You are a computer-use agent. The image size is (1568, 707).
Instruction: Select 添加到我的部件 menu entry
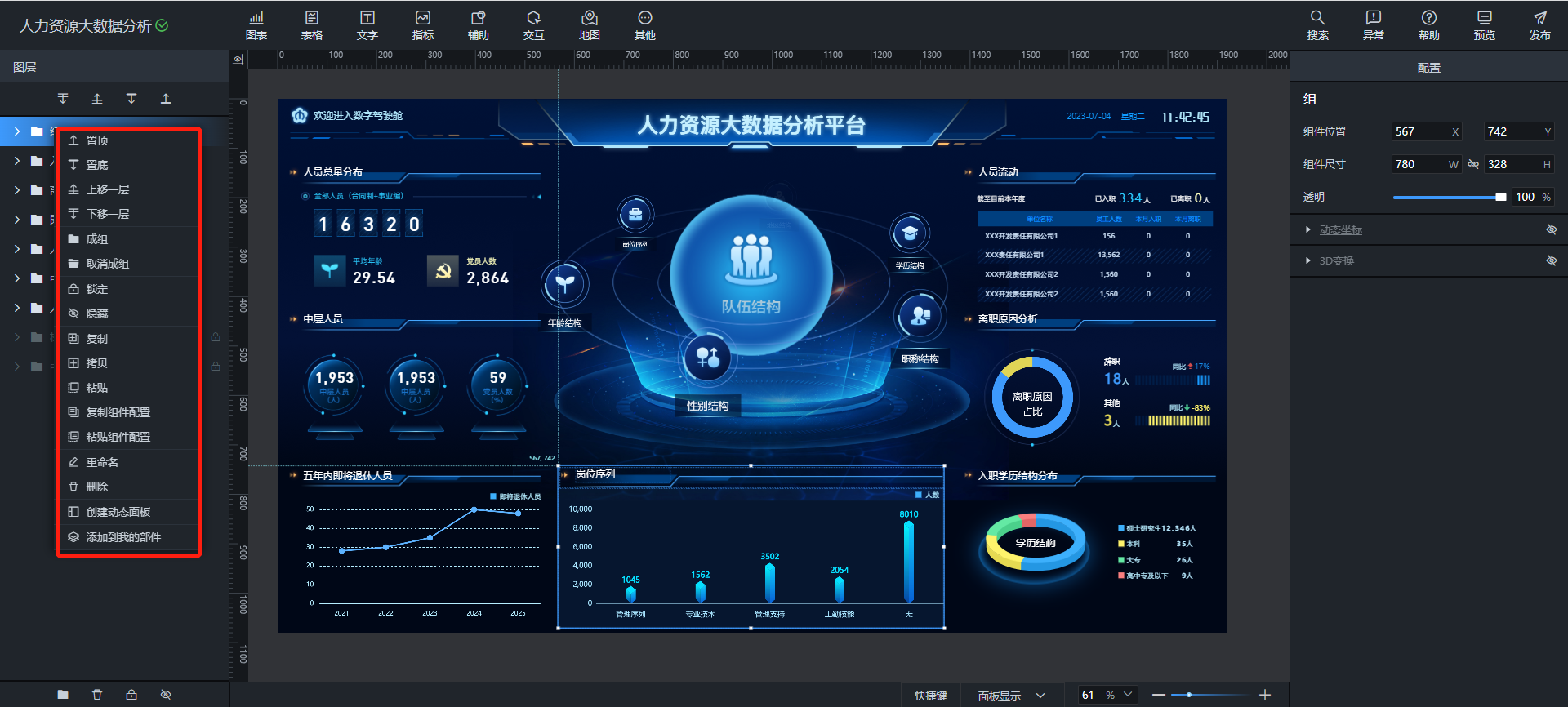click(123, 537)
